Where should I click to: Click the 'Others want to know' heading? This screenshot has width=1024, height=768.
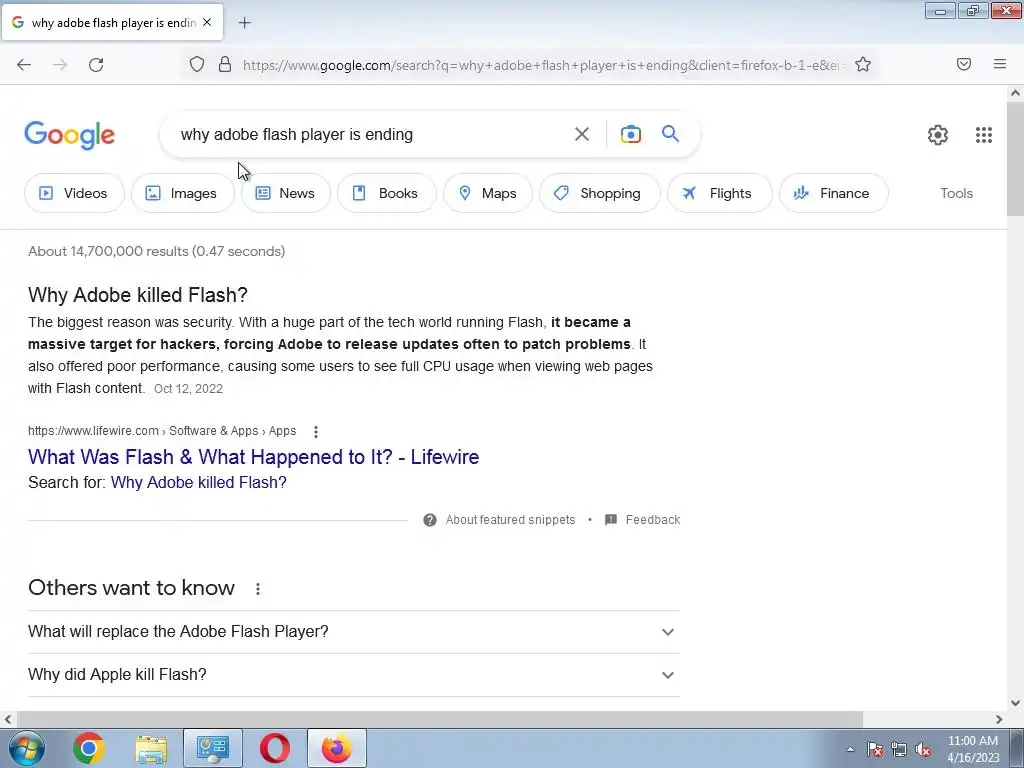(131, 588)
